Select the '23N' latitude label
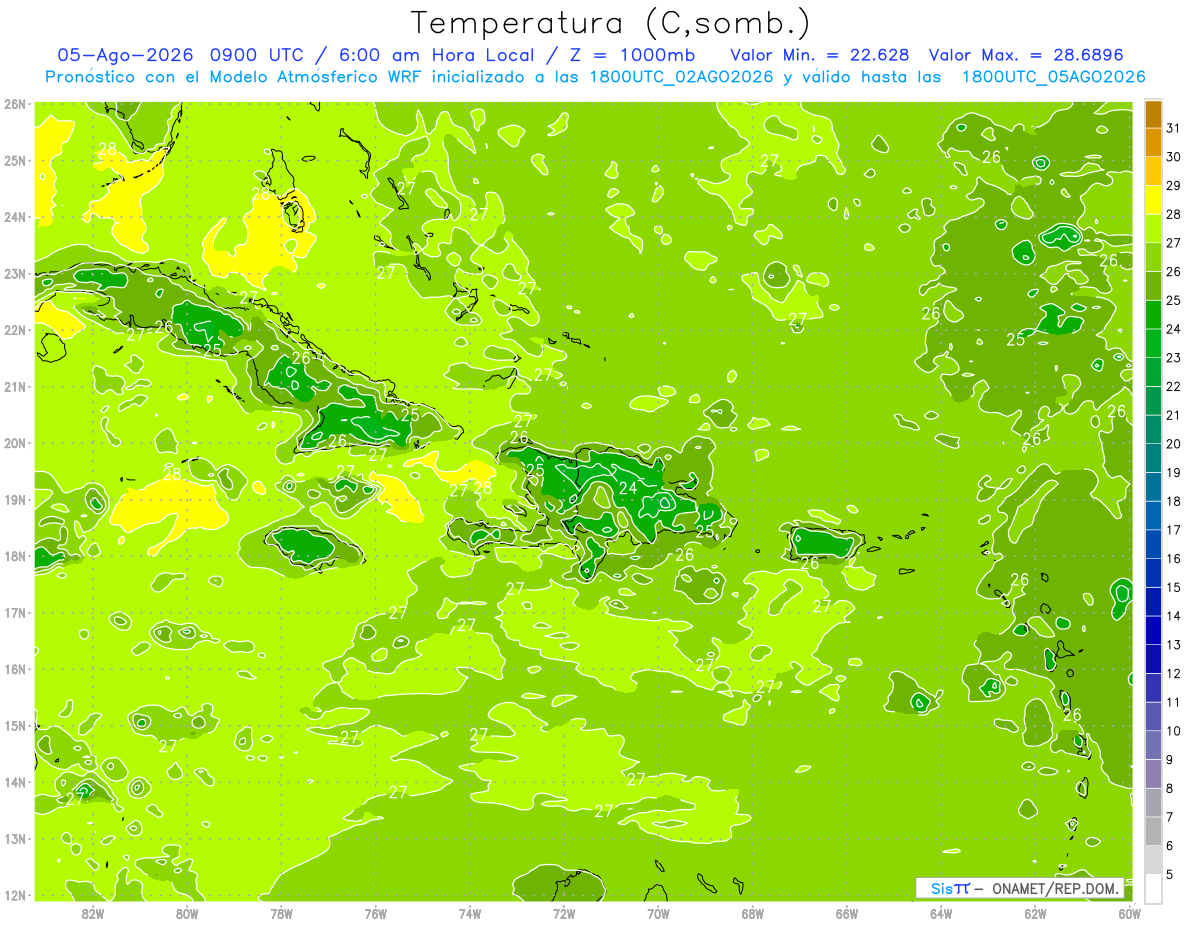The image size is (1200, 927). tap(15, 273)
